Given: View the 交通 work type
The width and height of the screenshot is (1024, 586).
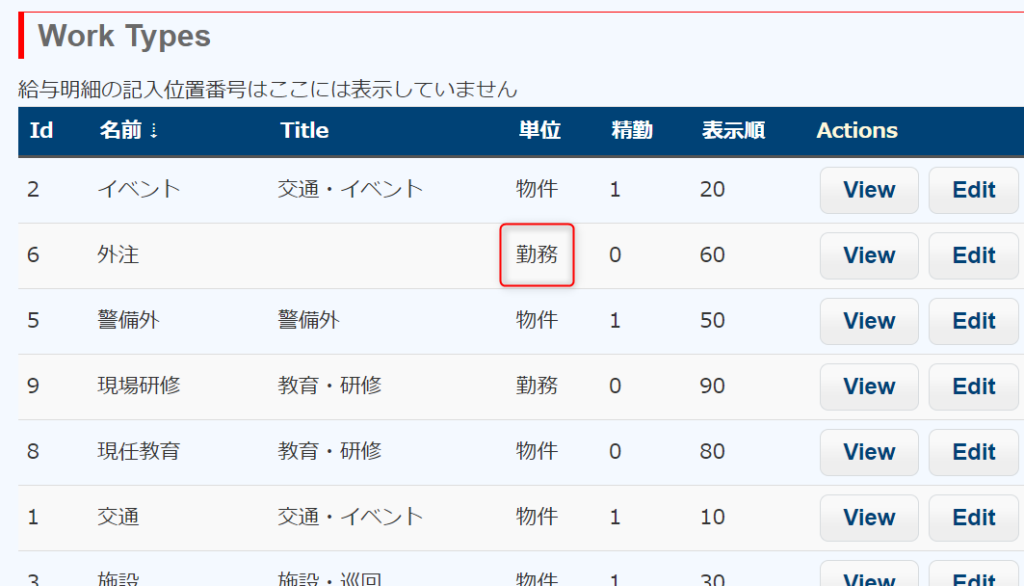Looking at the screenshot, I should [868, 518].
